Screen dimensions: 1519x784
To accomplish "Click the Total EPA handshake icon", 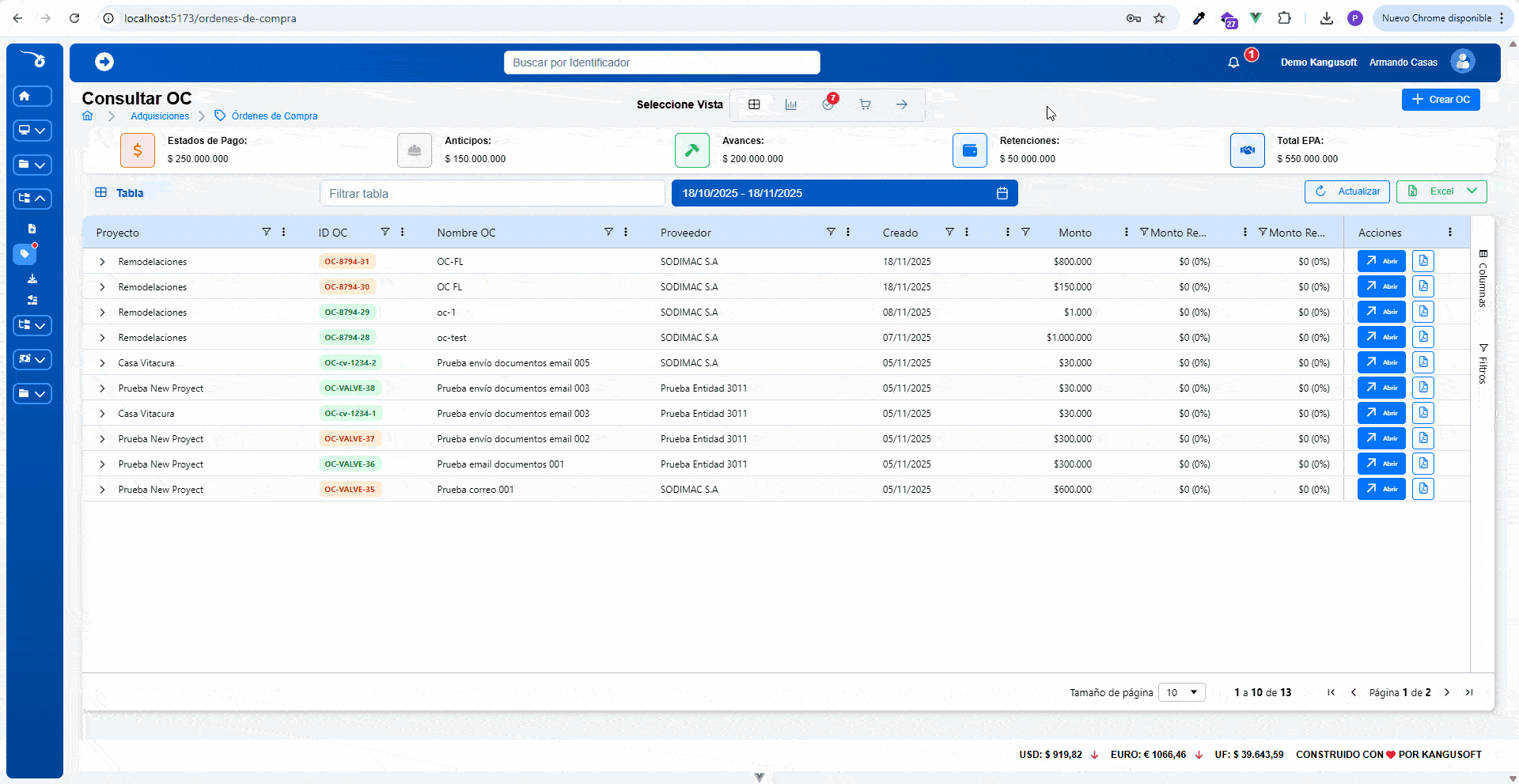I will click(x=1248, y=150).
